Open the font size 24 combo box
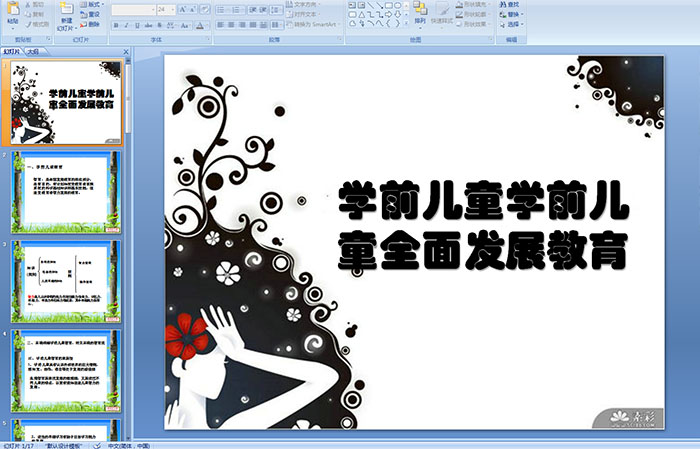700x449 pixels. (166, 9)
